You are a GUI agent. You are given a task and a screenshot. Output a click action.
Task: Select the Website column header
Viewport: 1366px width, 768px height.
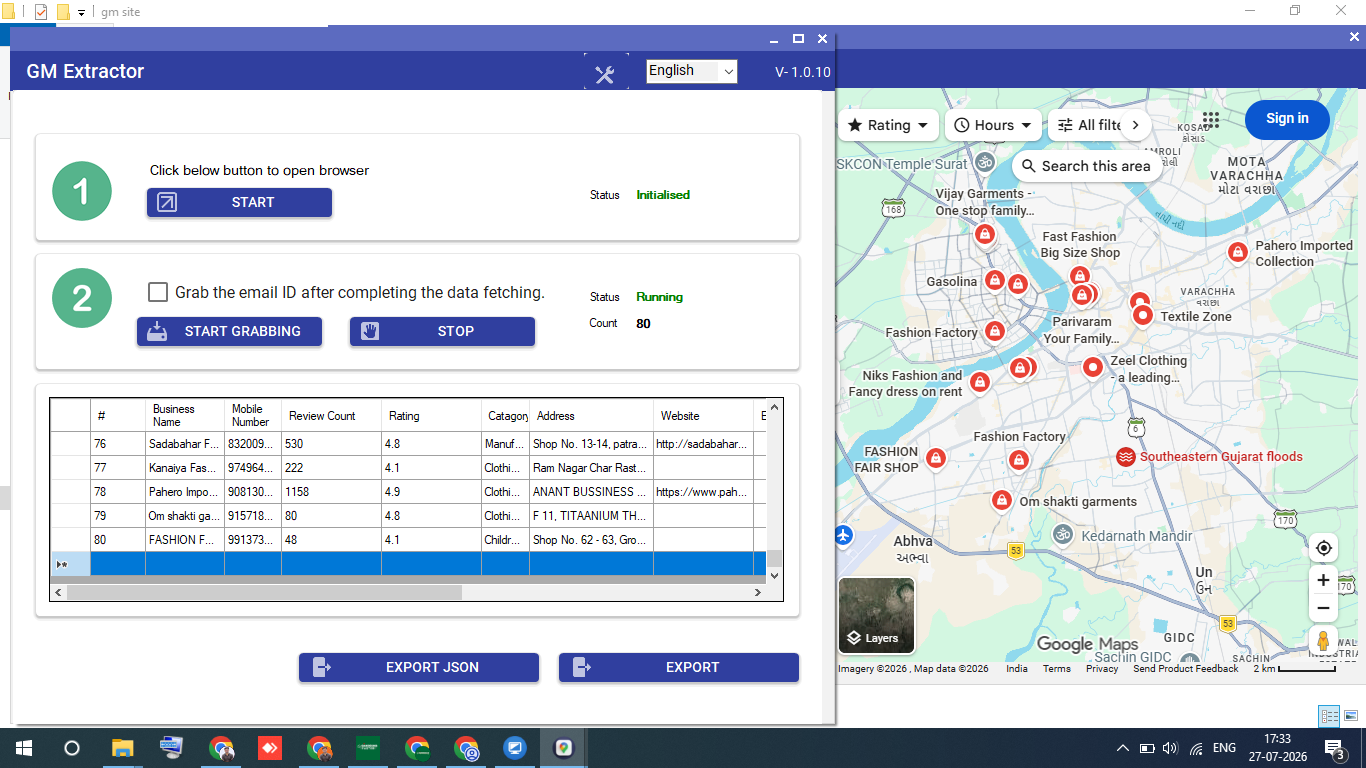click(x=703, y=416)
